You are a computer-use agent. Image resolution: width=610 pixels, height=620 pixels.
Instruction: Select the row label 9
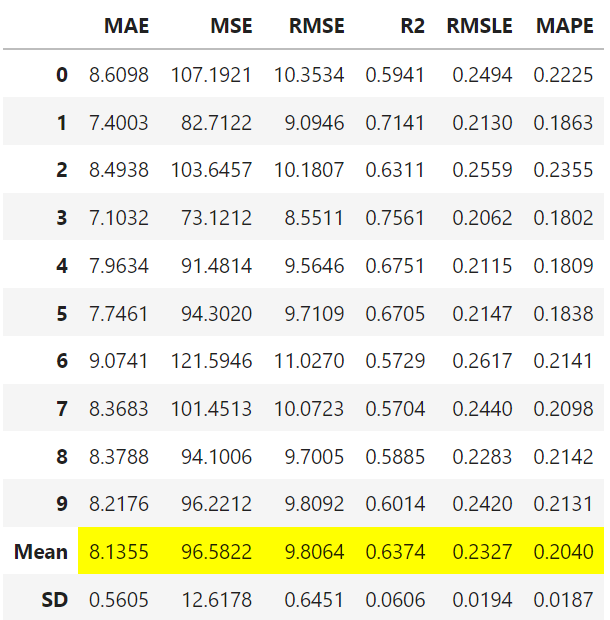coord(62,504)
